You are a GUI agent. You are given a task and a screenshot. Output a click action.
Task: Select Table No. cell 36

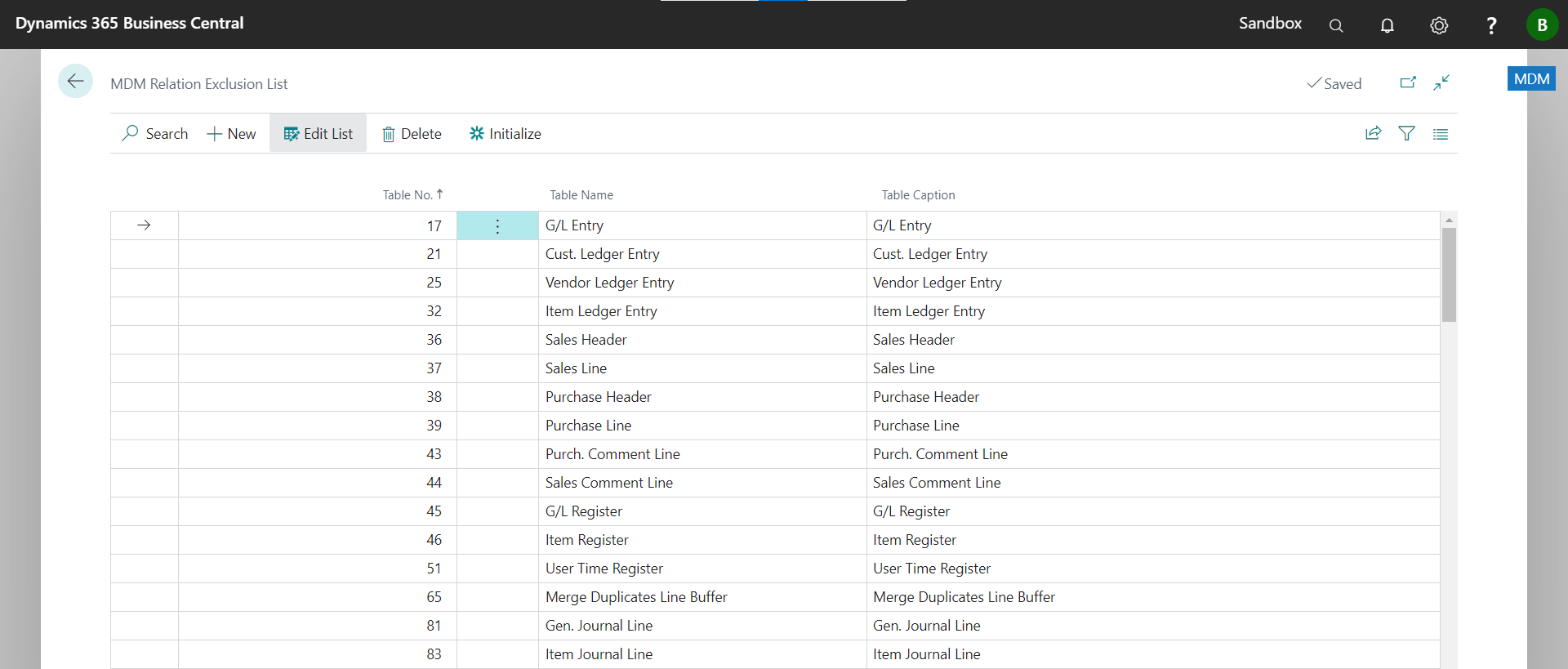click(318, 340)
